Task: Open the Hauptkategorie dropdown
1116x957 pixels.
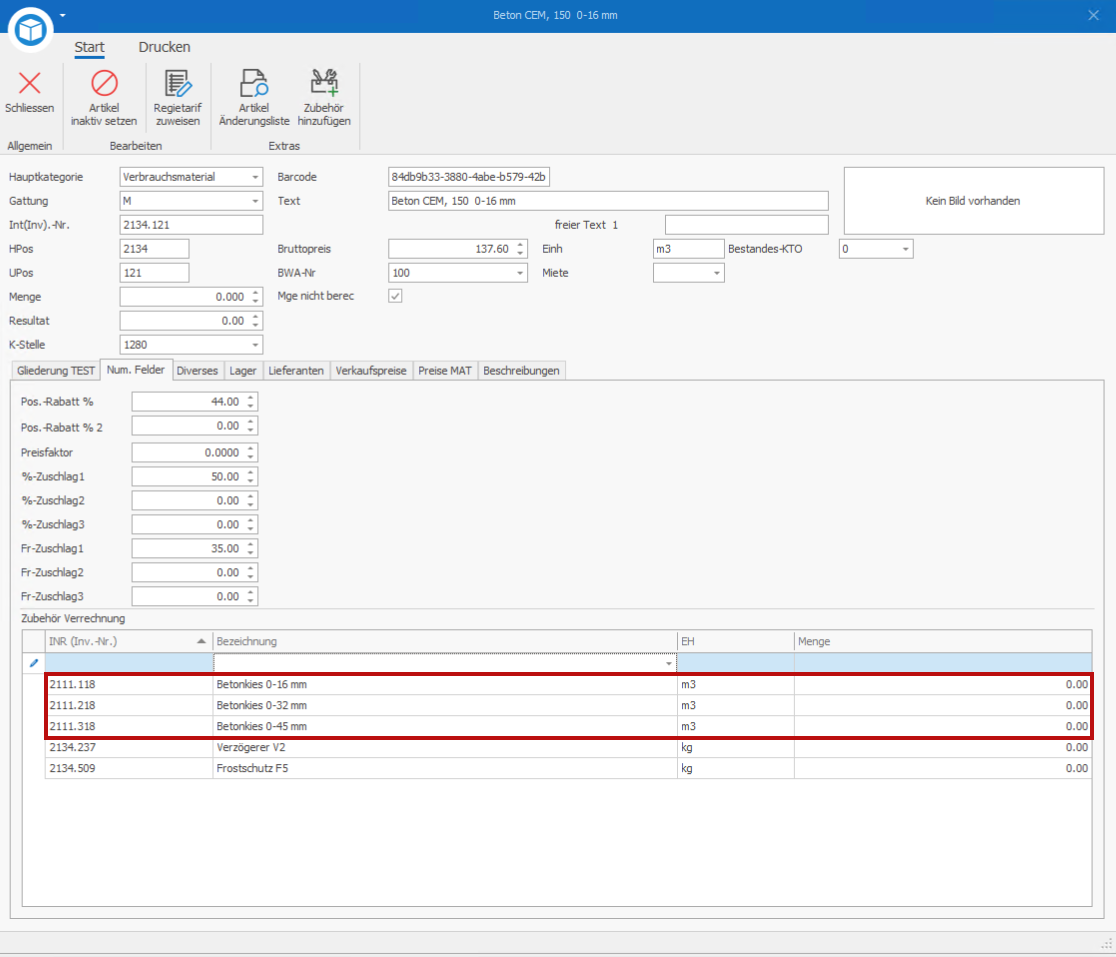Action: click(x=255, y=177)
